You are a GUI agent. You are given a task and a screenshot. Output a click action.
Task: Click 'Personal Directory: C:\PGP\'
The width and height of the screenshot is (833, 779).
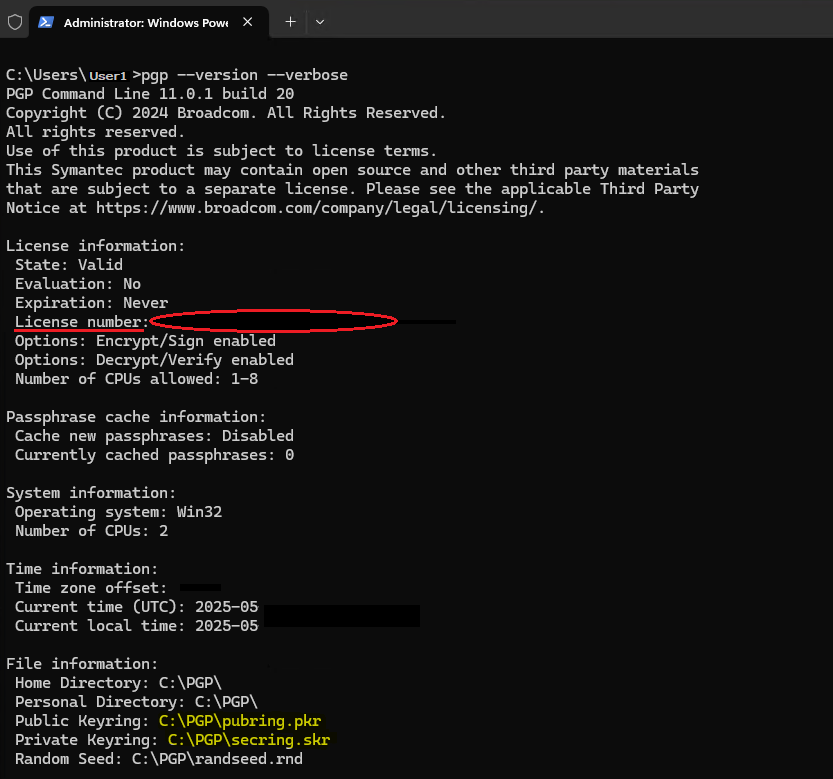137,702
